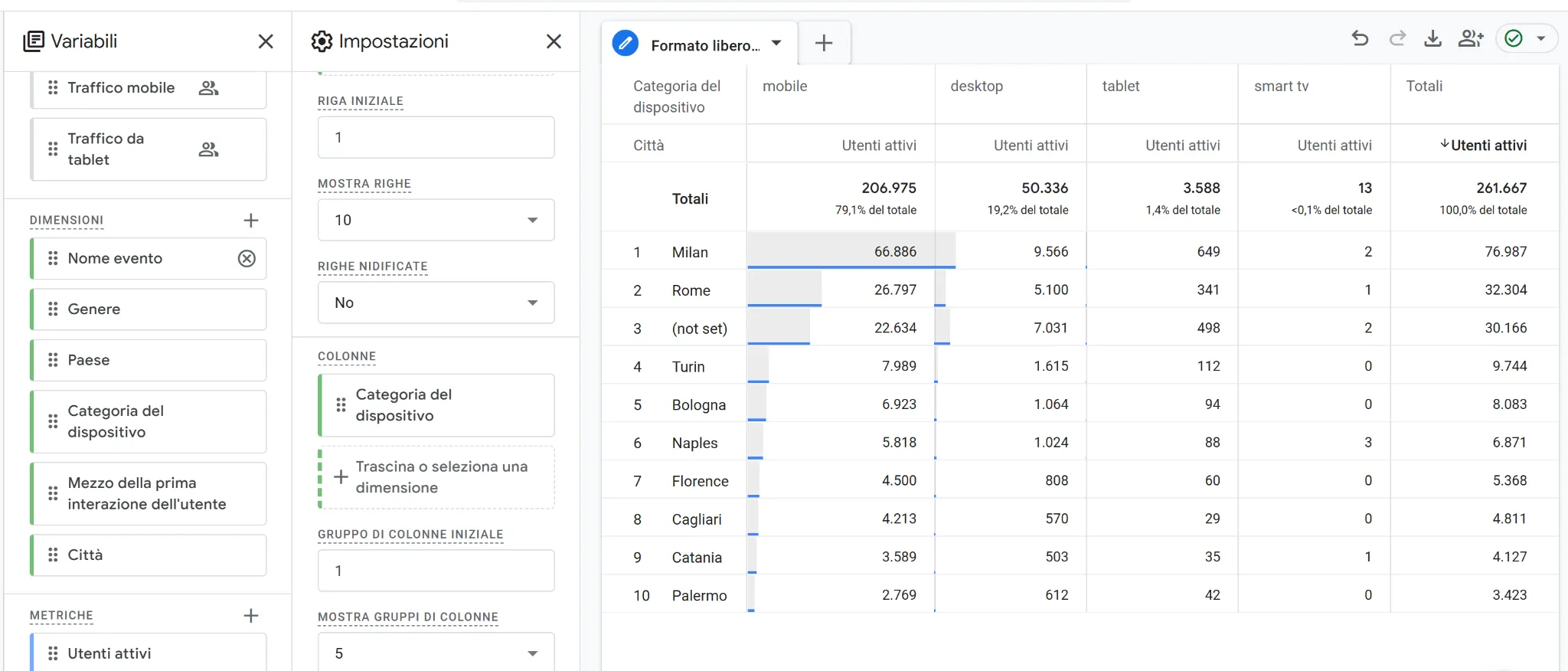Add a new exploration tab
Image resolution: width=1568 pixels, height=671 pixels.
pyautogui.click(x=824, y=43)
